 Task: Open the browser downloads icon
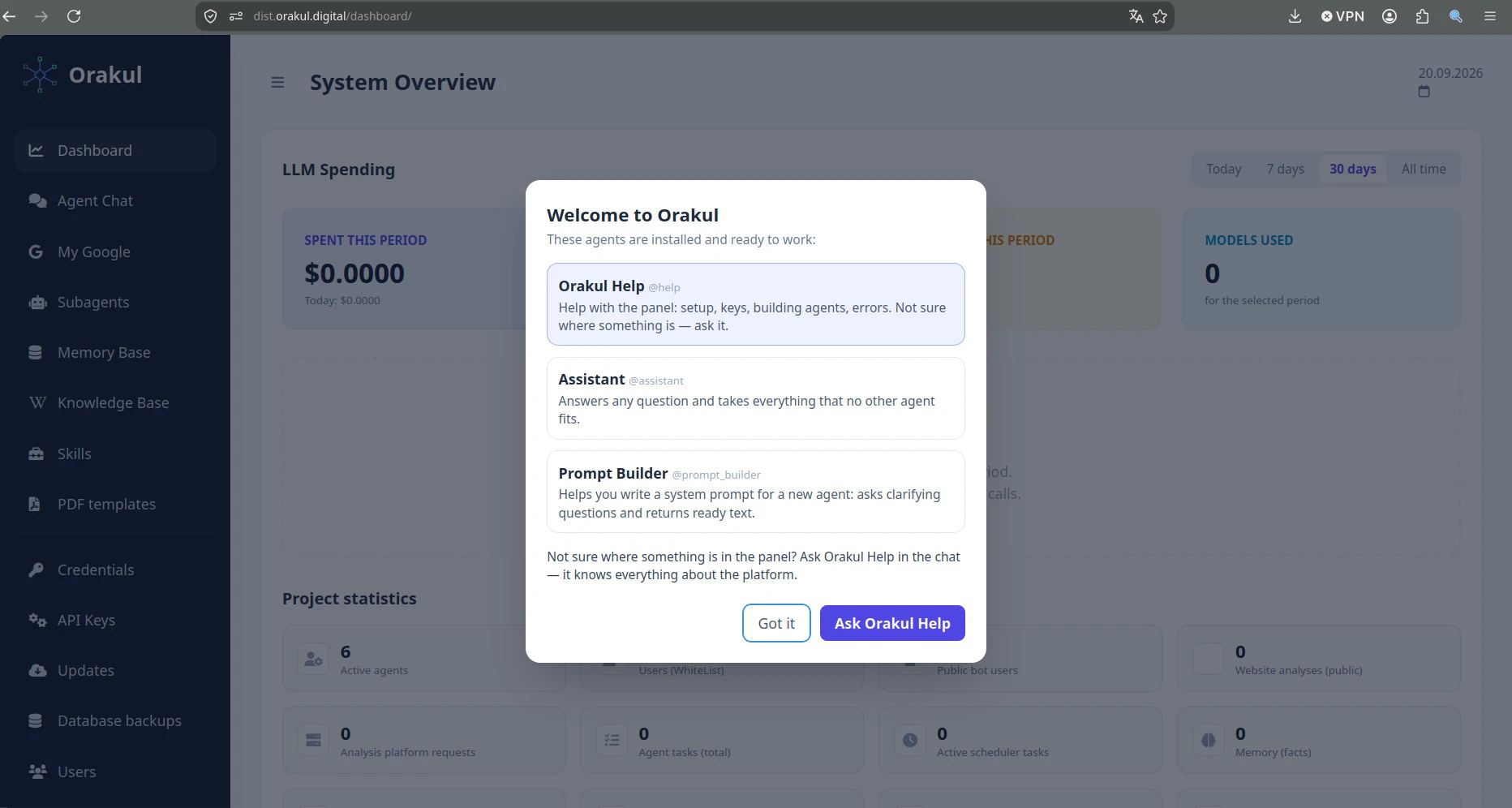1295,16
